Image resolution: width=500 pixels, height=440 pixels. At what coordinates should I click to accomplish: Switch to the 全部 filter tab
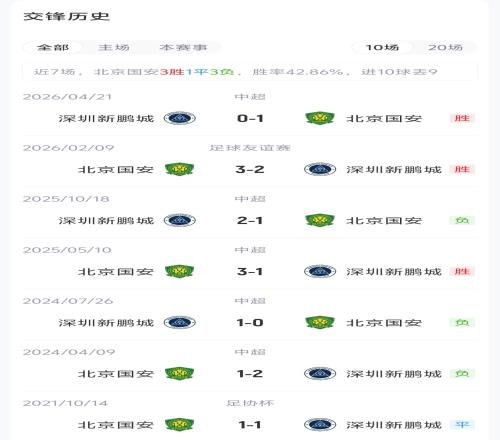point(53,47)
